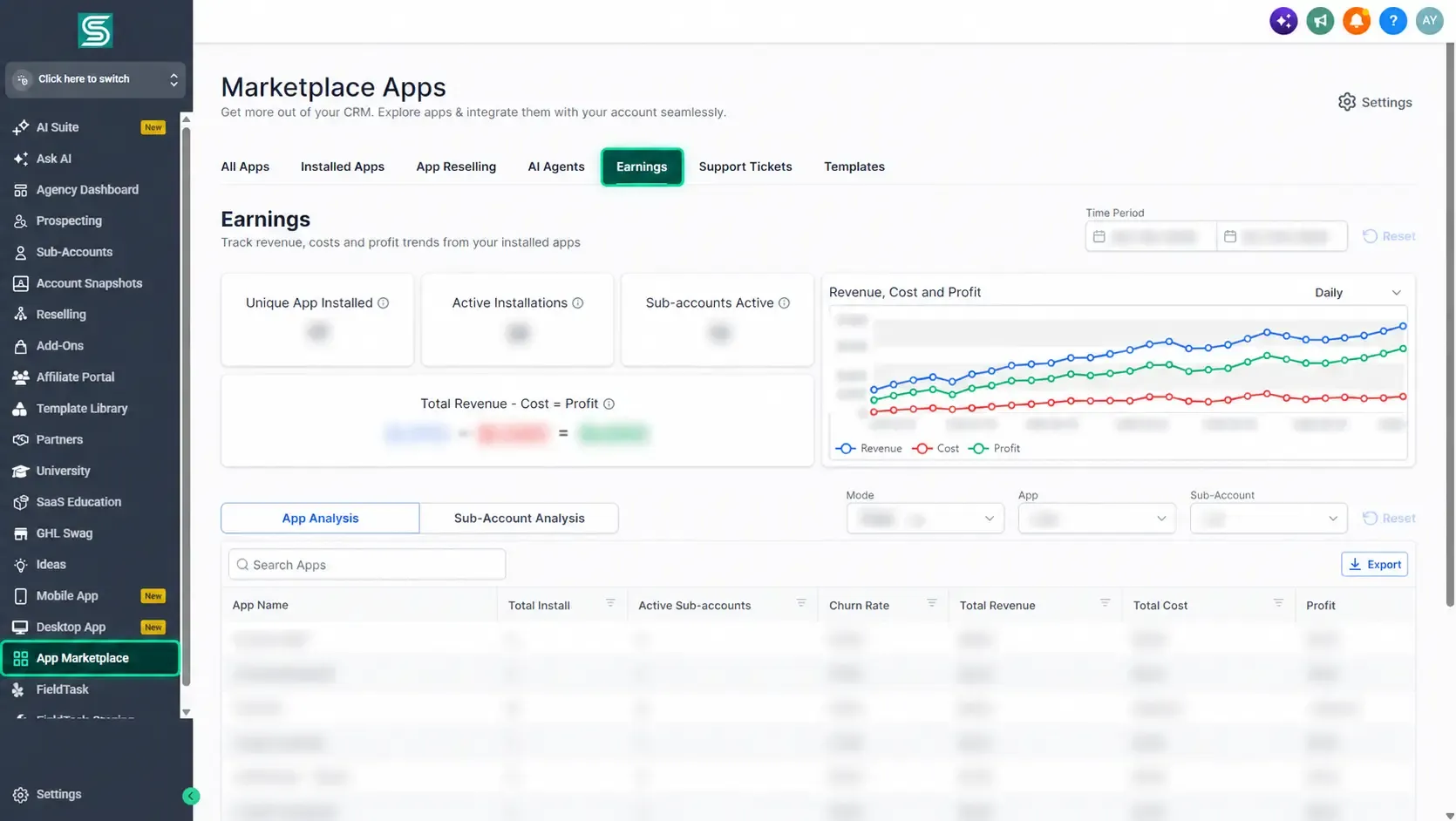Open Total Revenue column filter
The image size is (1456, 821).
1105,603
